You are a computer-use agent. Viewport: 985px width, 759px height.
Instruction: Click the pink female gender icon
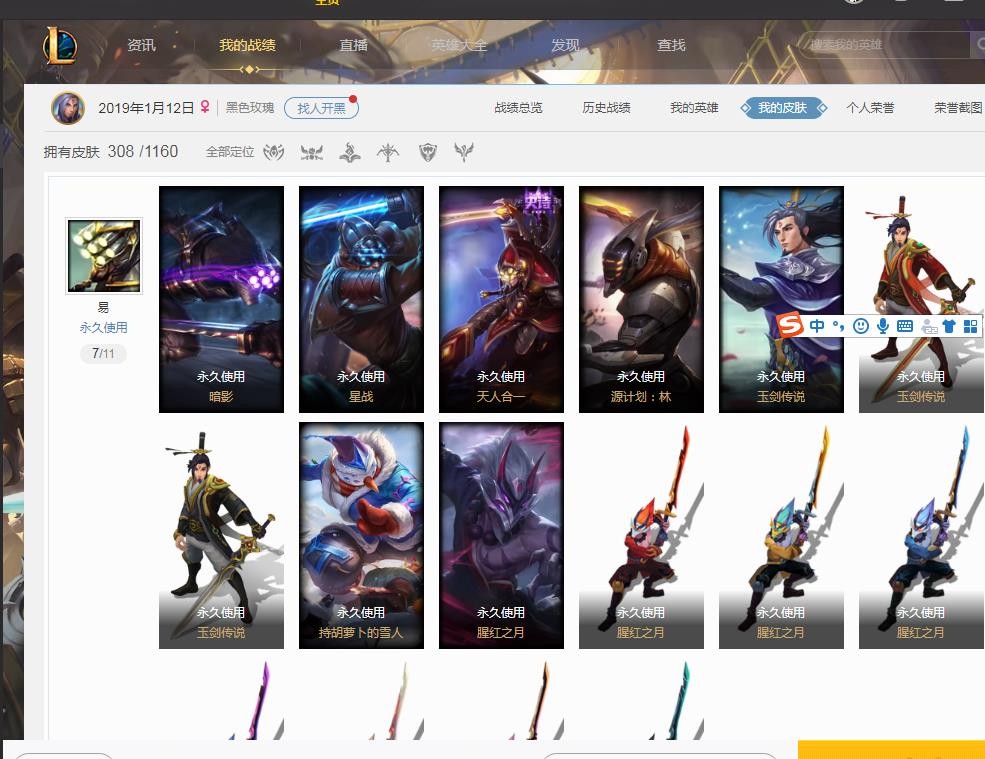(205, 107)
